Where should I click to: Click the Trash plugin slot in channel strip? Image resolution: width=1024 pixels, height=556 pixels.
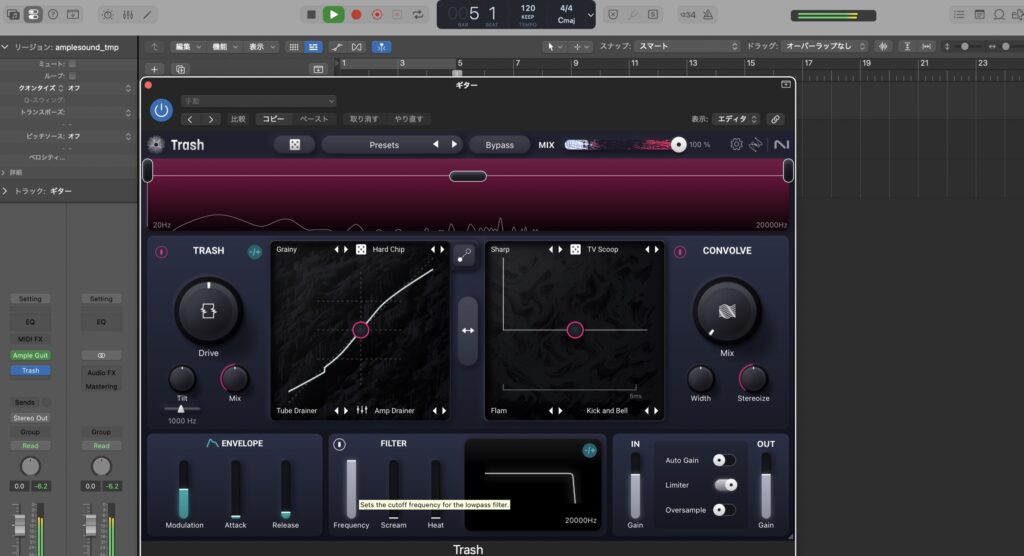[x=30, y=370]
